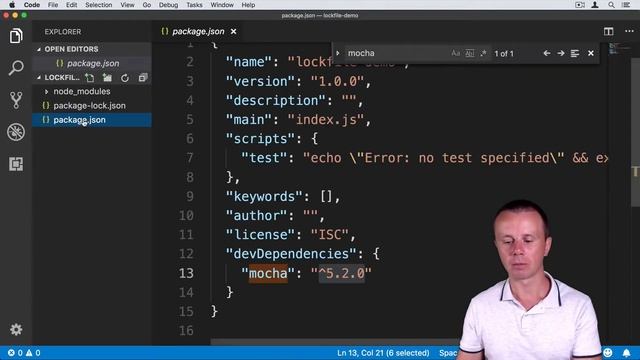Viewport: 640px width, 360px height.
Task: Click the "scripts" key on line 6
Action: click(260, 139)
